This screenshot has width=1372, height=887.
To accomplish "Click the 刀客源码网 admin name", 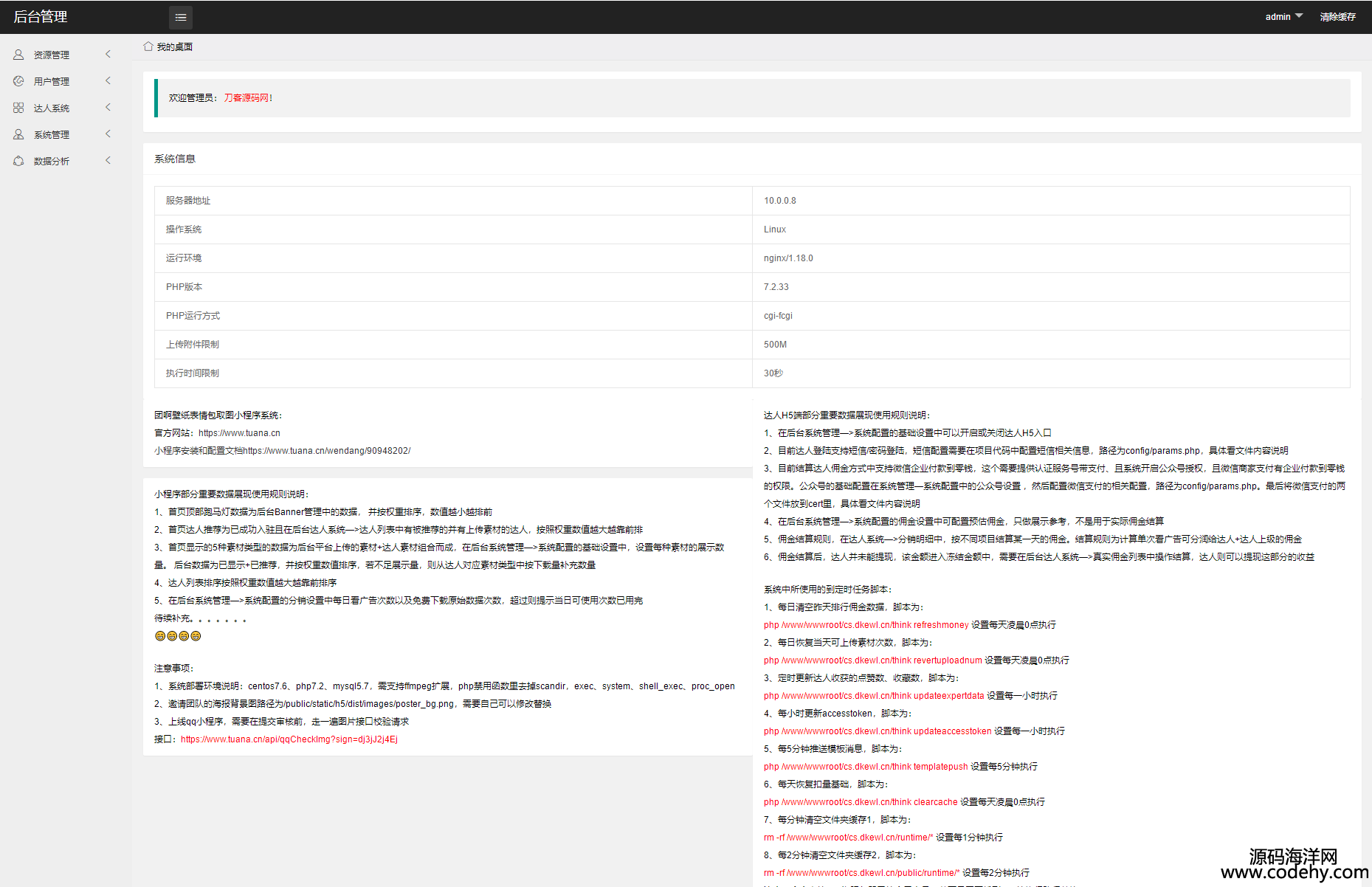I will [x=248, y=97].
